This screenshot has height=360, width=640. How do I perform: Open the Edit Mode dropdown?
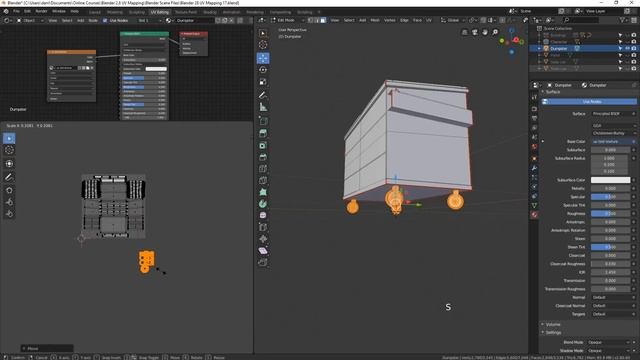(x=287, y=20)
